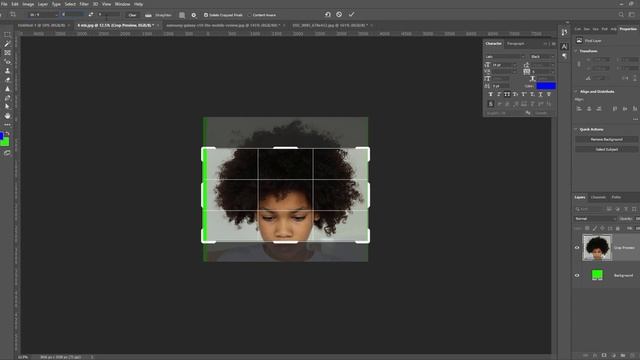Click the crop width input field
This screenshot has width=640, height=360.
[72, 15]
